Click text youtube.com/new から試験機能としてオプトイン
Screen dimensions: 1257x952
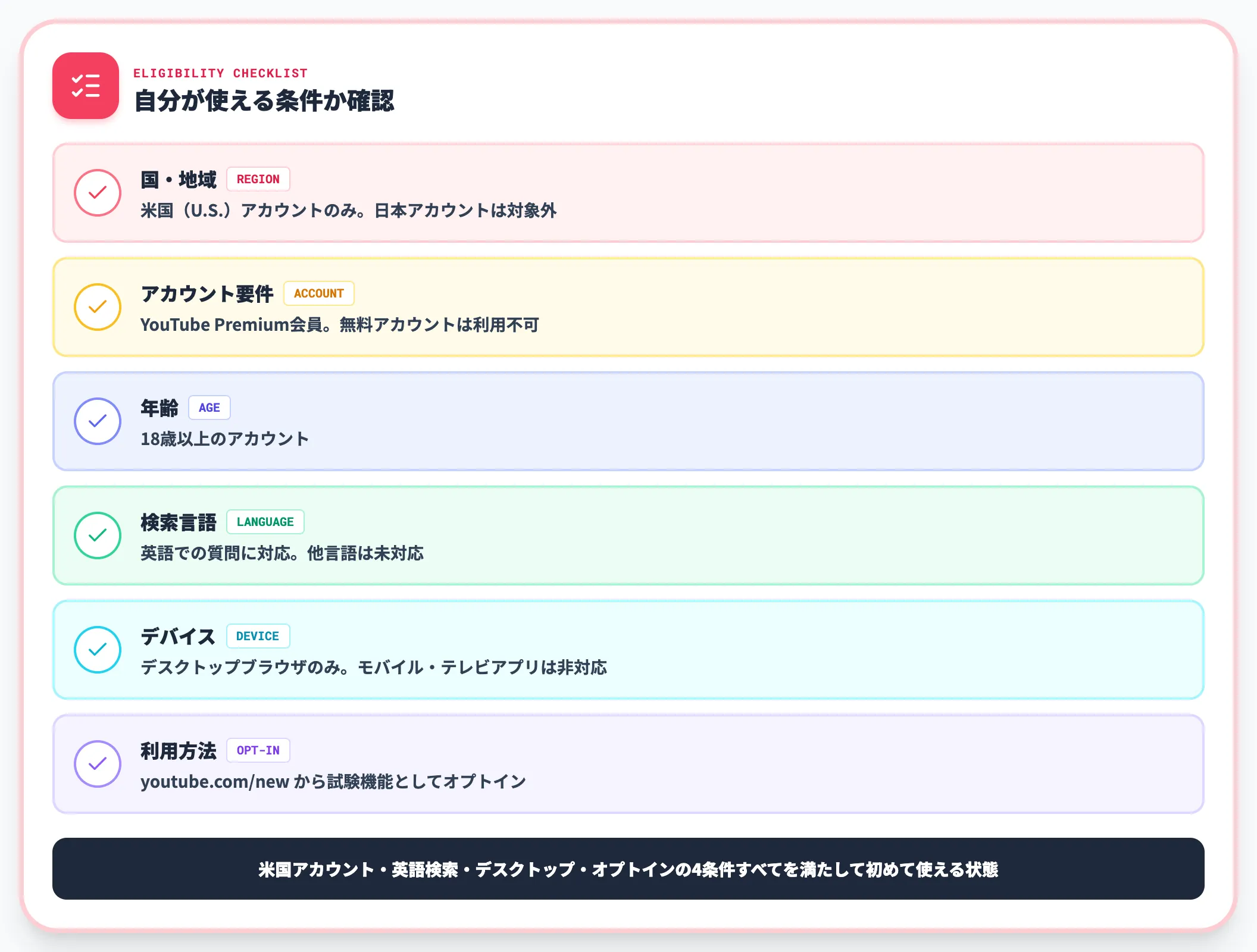tap(333, 781)
